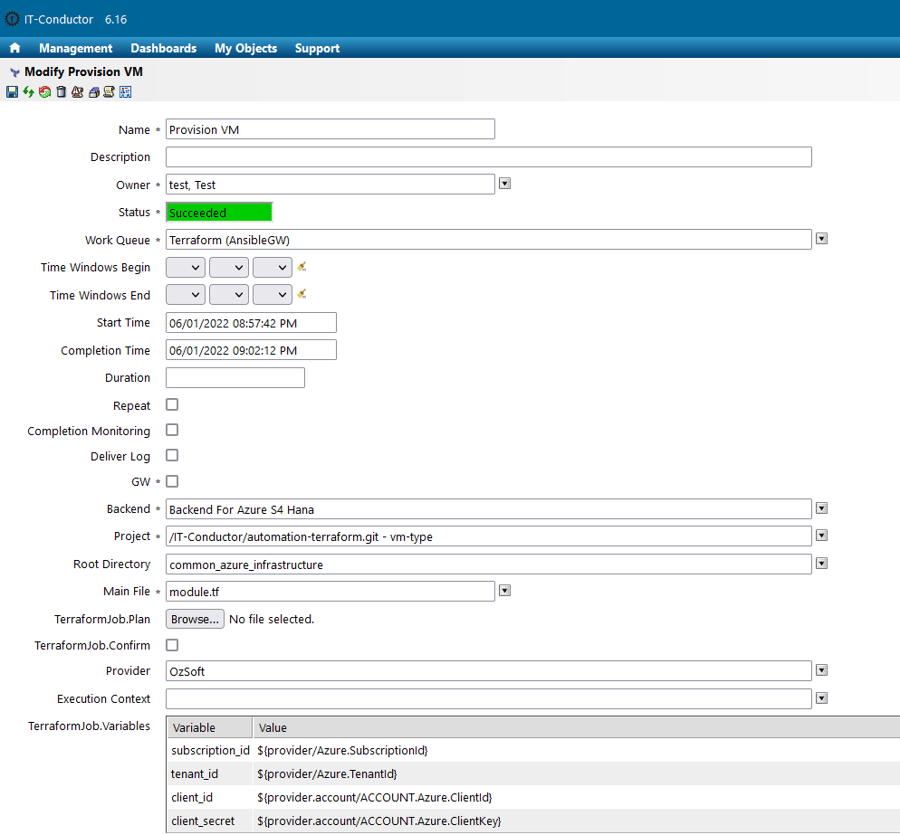Check the TerraformJob.Confirm checkbox

pyautogui.click(x=172, y=645)
